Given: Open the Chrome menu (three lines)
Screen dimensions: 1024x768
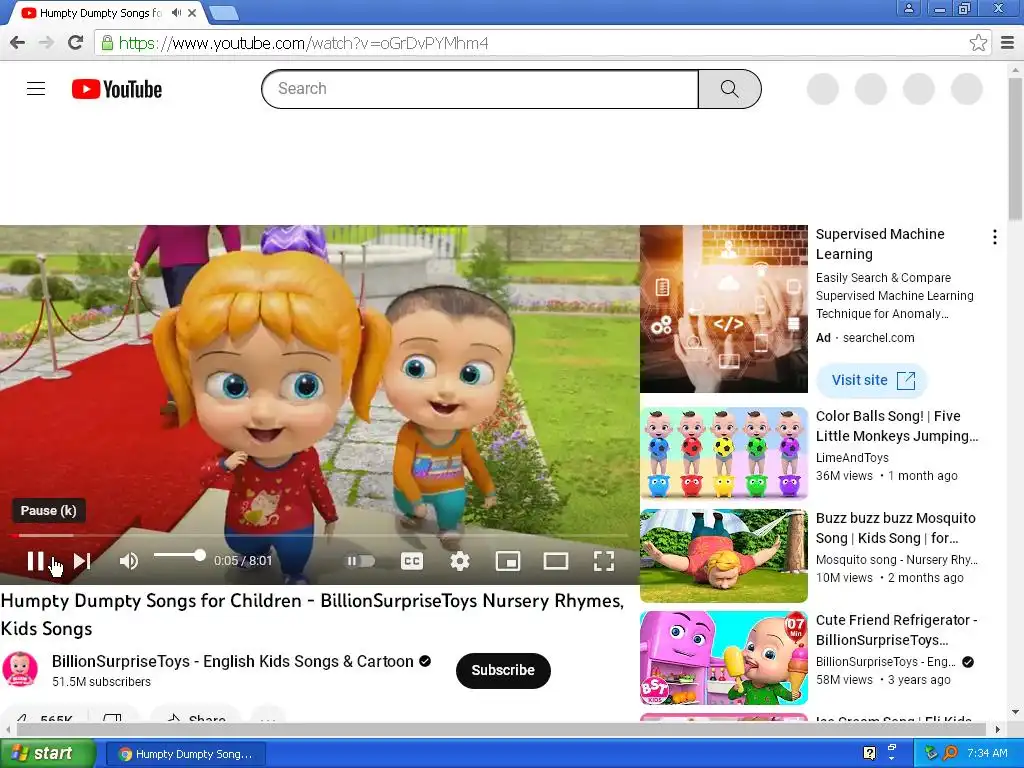Looking at the screenshot, I should (x=1007, y=43).
